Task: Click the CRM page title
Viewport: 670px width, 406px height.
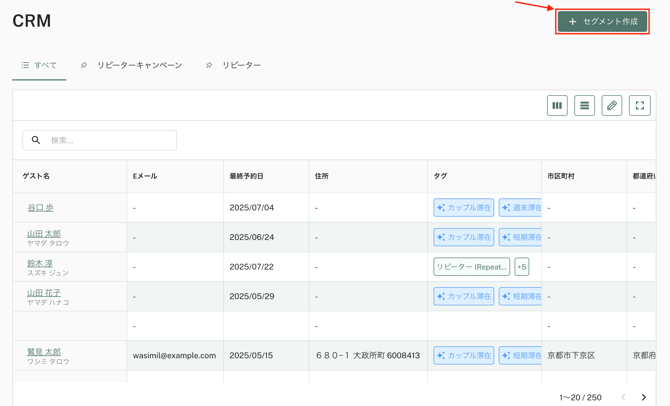Action: (32, 21)
